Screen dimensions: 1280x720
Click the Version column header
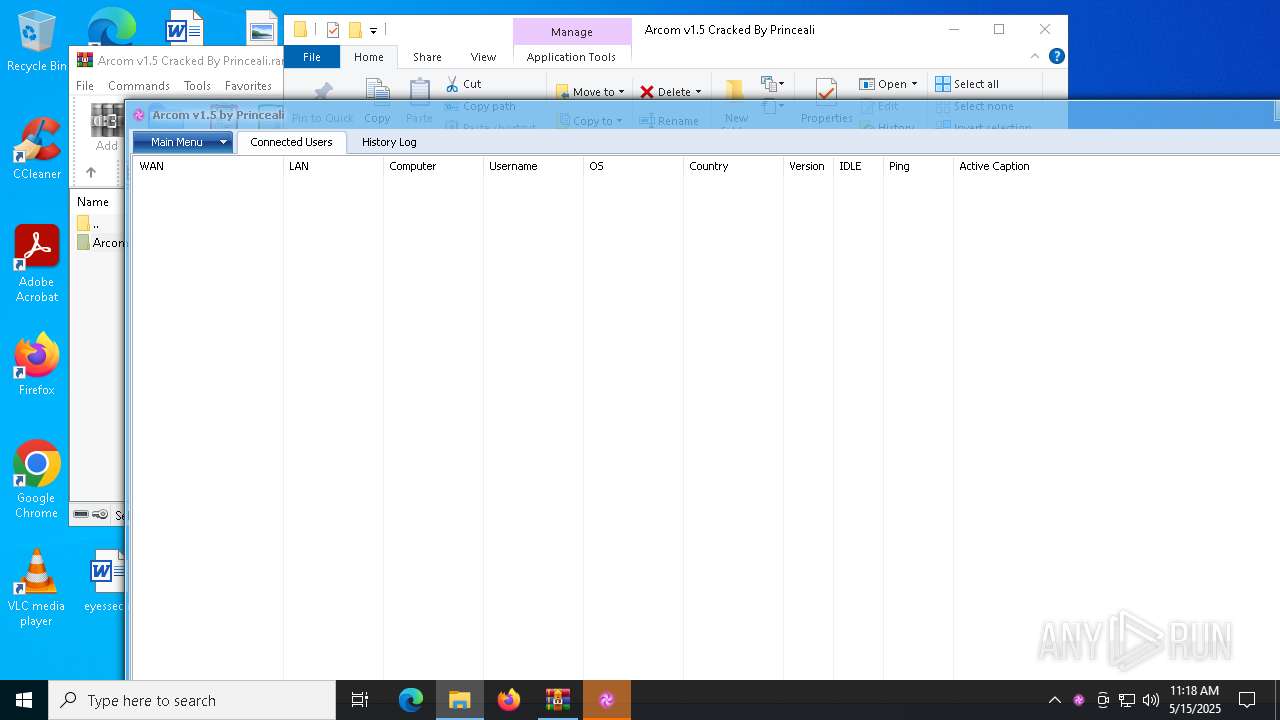pos(808,166)
